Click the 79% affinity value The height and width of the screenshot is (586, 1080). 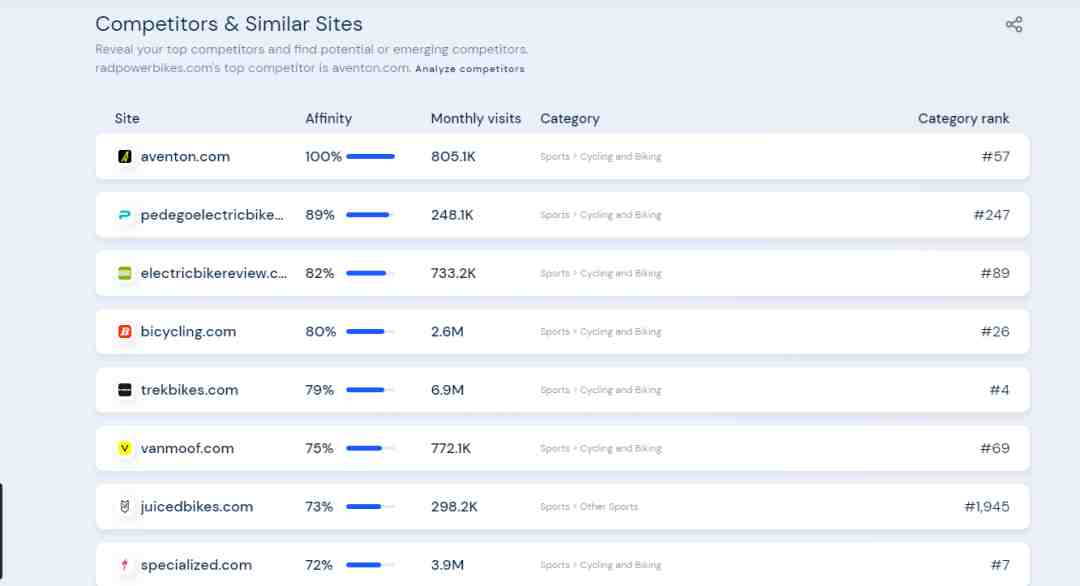tap(320, 390)
